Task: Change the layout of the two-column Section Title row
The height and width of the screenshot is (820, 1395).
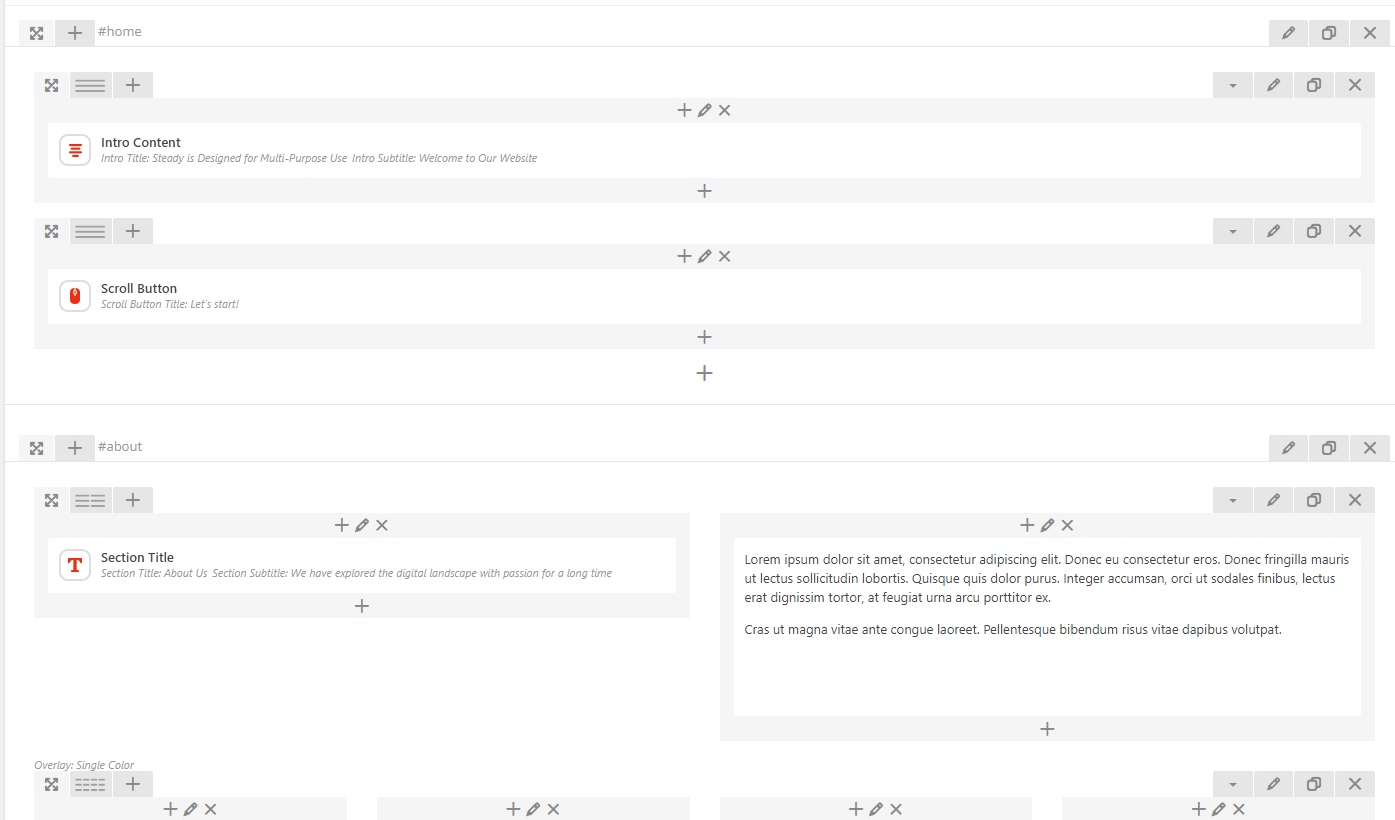Action: [90, 501]
